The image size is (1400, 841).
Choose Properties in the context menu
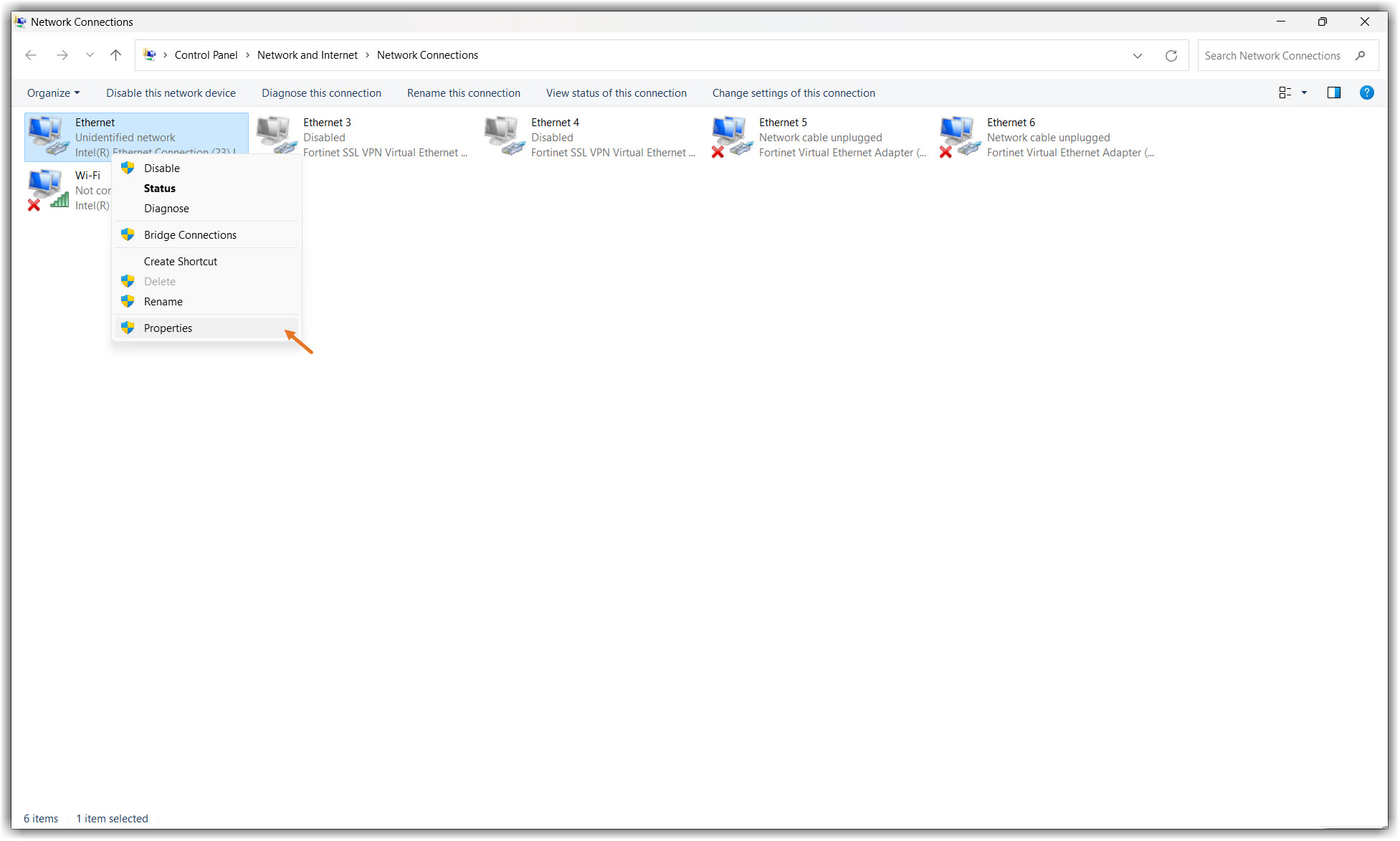(x=168, y=328)
